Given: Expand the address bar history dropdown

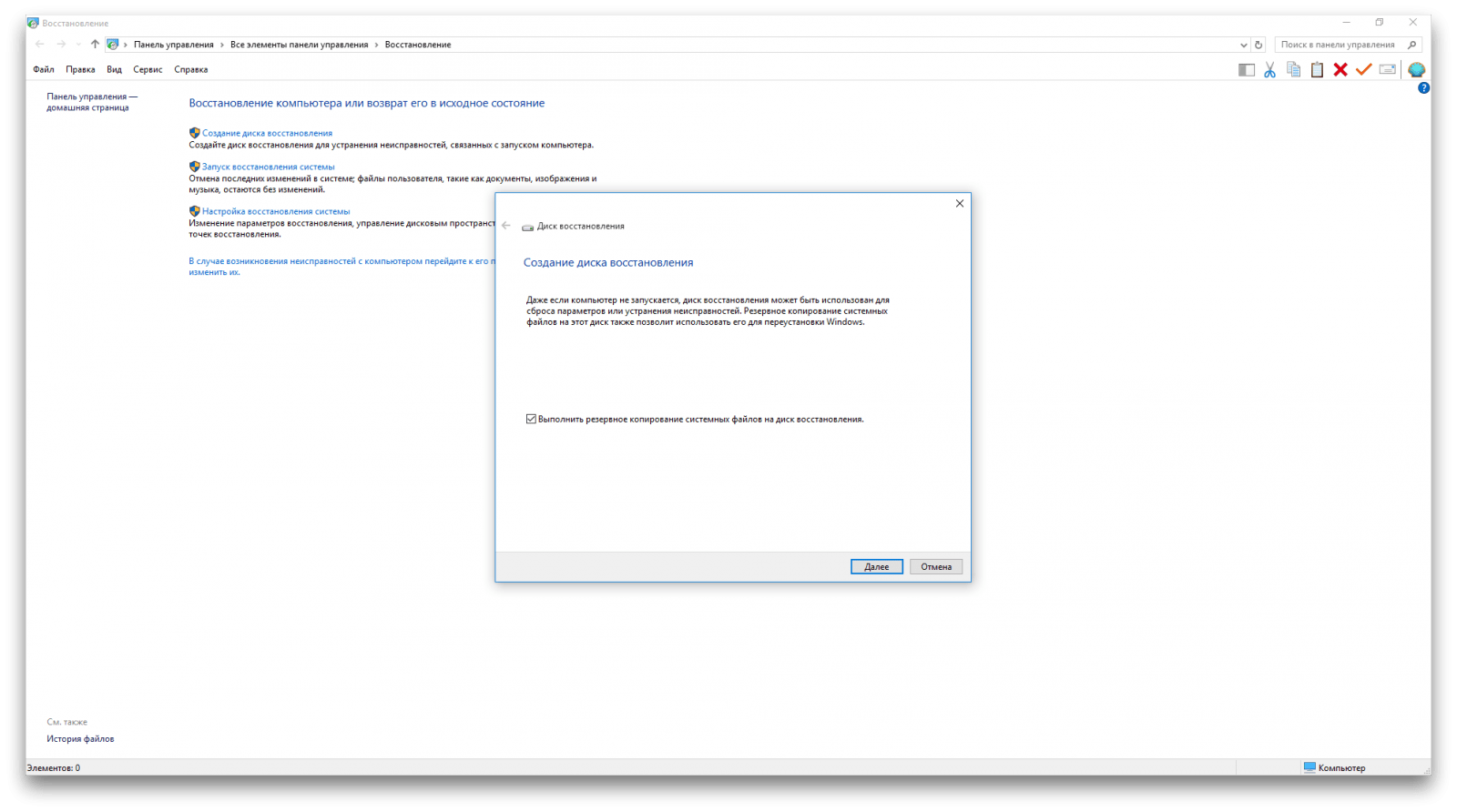Looking at the screenshot, I should (1244, 45).
